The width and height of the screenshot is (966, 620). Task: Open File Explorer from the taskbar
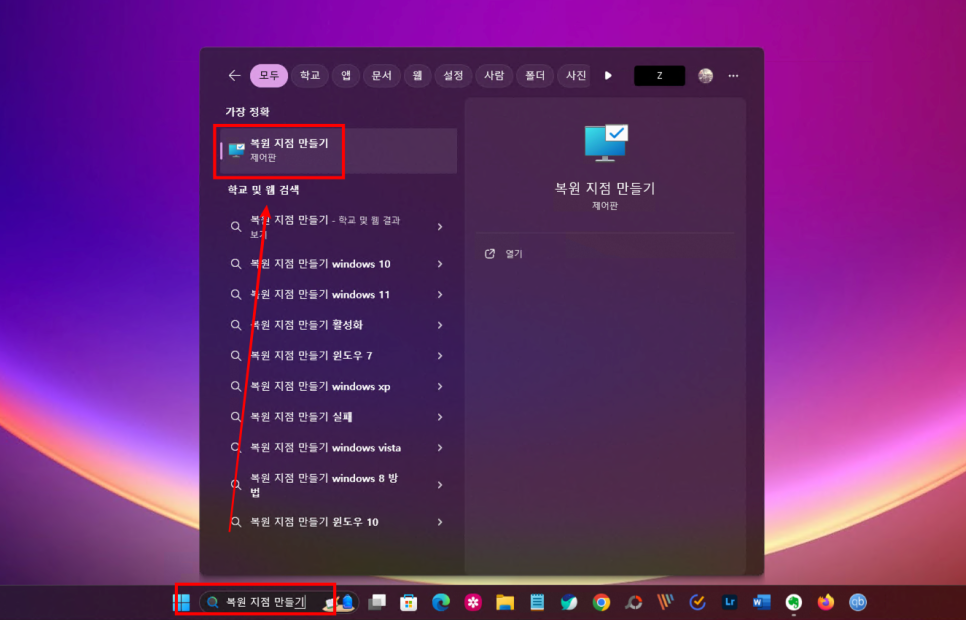tap(505, 602)
